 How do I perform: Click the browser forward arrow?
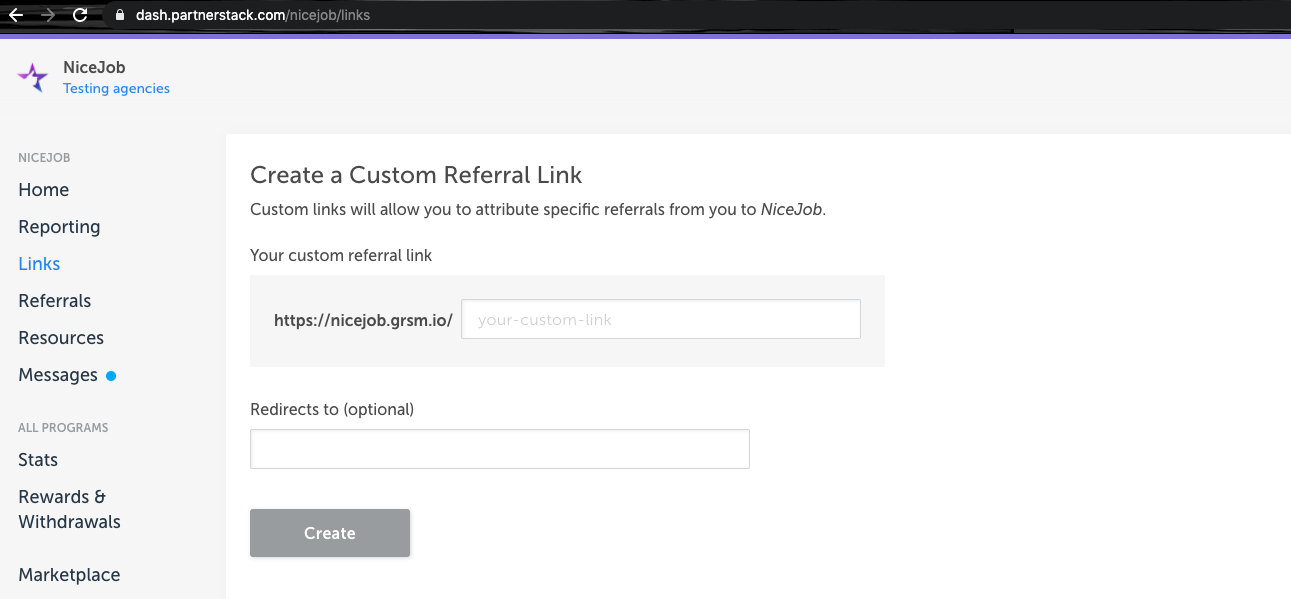click(x=48, y=15)
